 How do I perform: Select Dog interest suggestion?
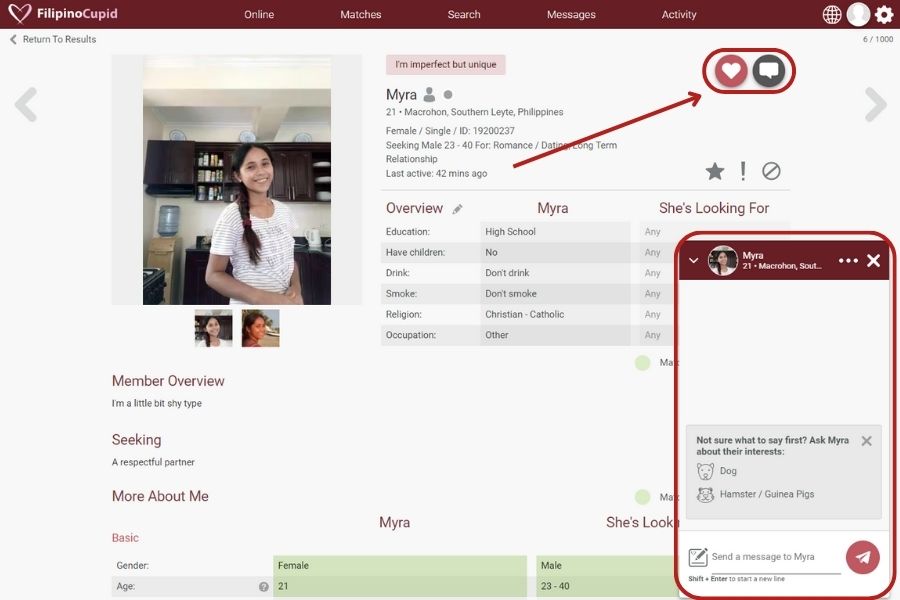[727, 471]
